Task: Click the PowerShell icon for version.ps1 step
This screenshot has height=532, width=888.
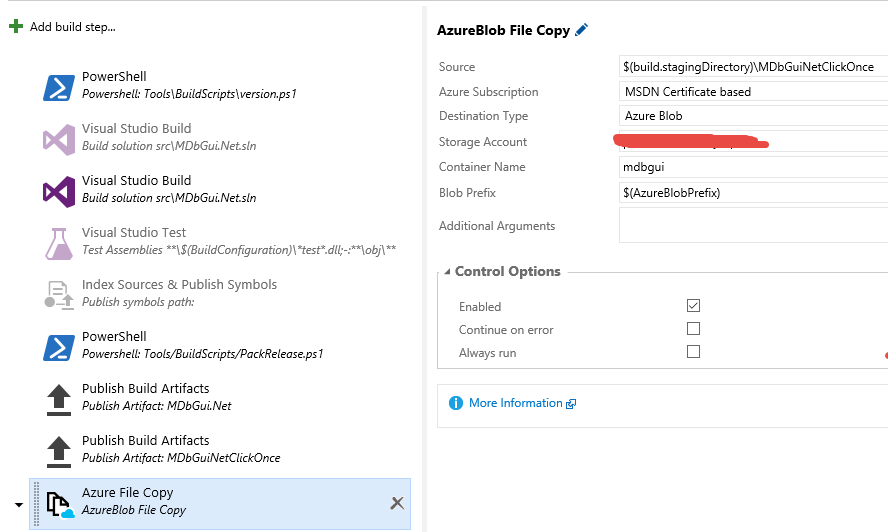Action: (x=59, y=88)
